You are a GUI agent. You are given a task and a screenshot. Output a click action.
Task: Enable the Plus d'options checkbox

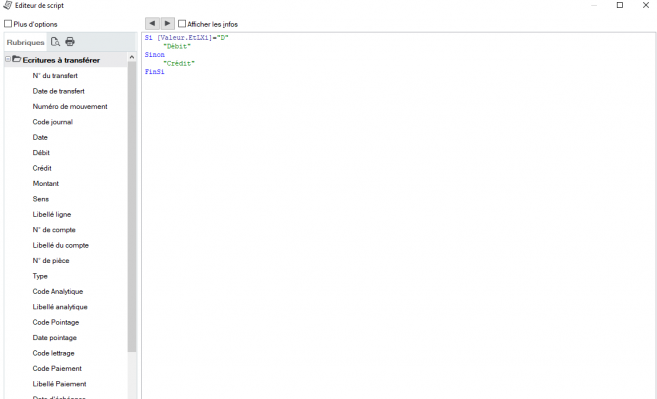(x=8, y=23)
